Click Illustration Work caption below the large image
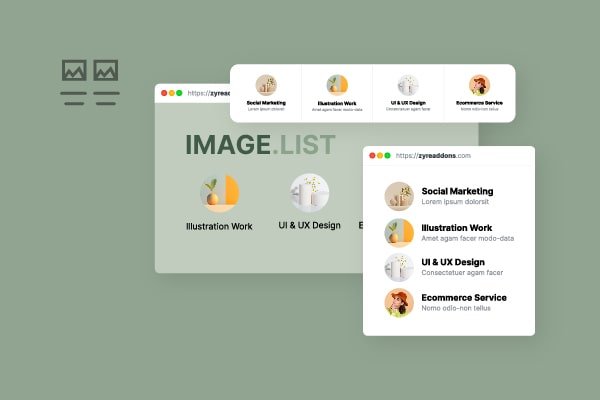600x400 pixels. tap(219, 226)
